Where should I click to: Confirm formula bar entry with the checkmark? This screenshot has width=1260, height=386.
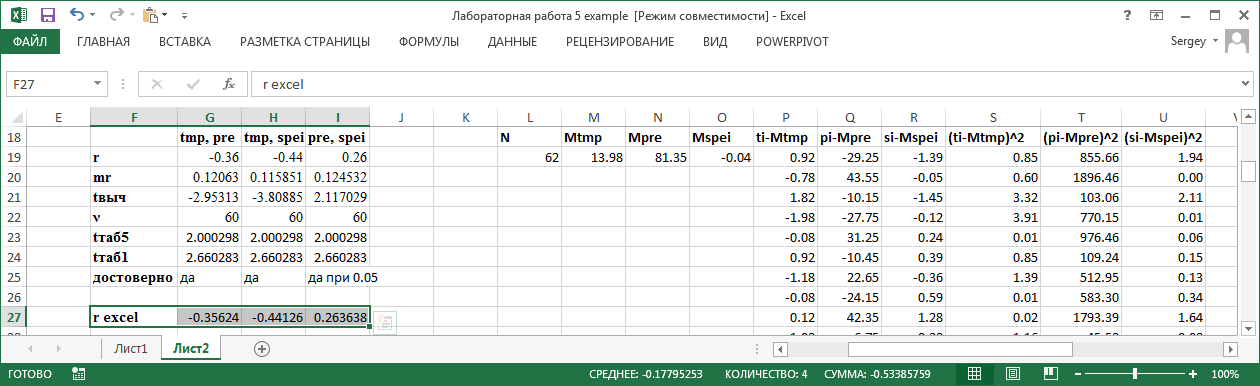(x=192, y=84)
